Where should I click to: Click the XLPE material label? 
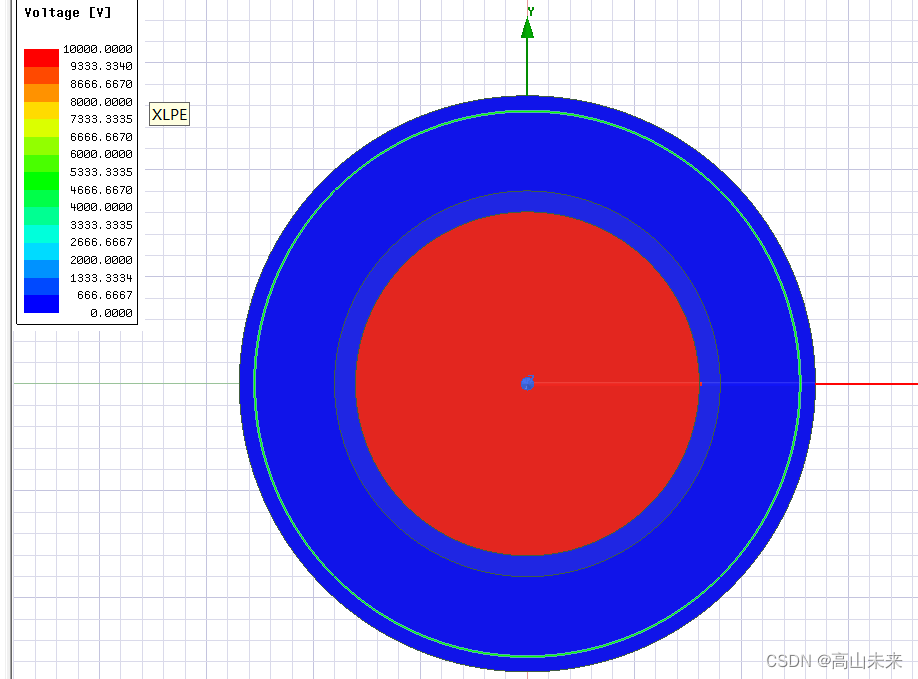point(168,114)
